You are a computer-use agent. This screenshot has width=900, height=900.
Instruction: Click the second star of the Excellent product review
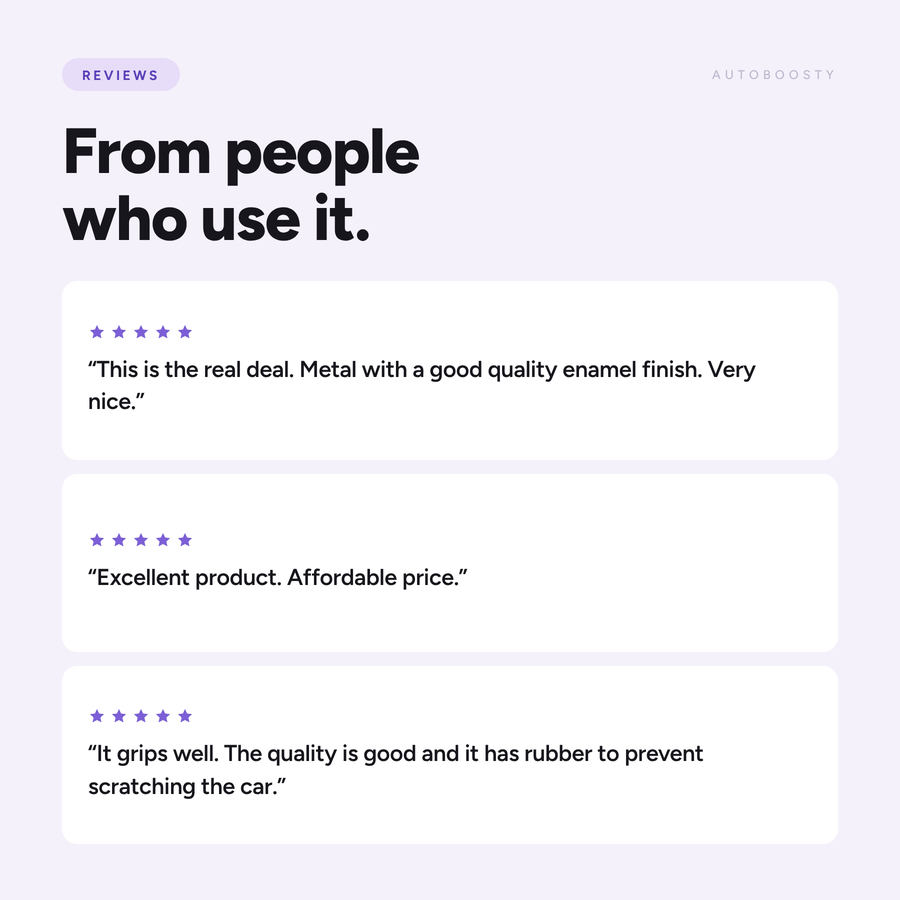pos(119,540)
